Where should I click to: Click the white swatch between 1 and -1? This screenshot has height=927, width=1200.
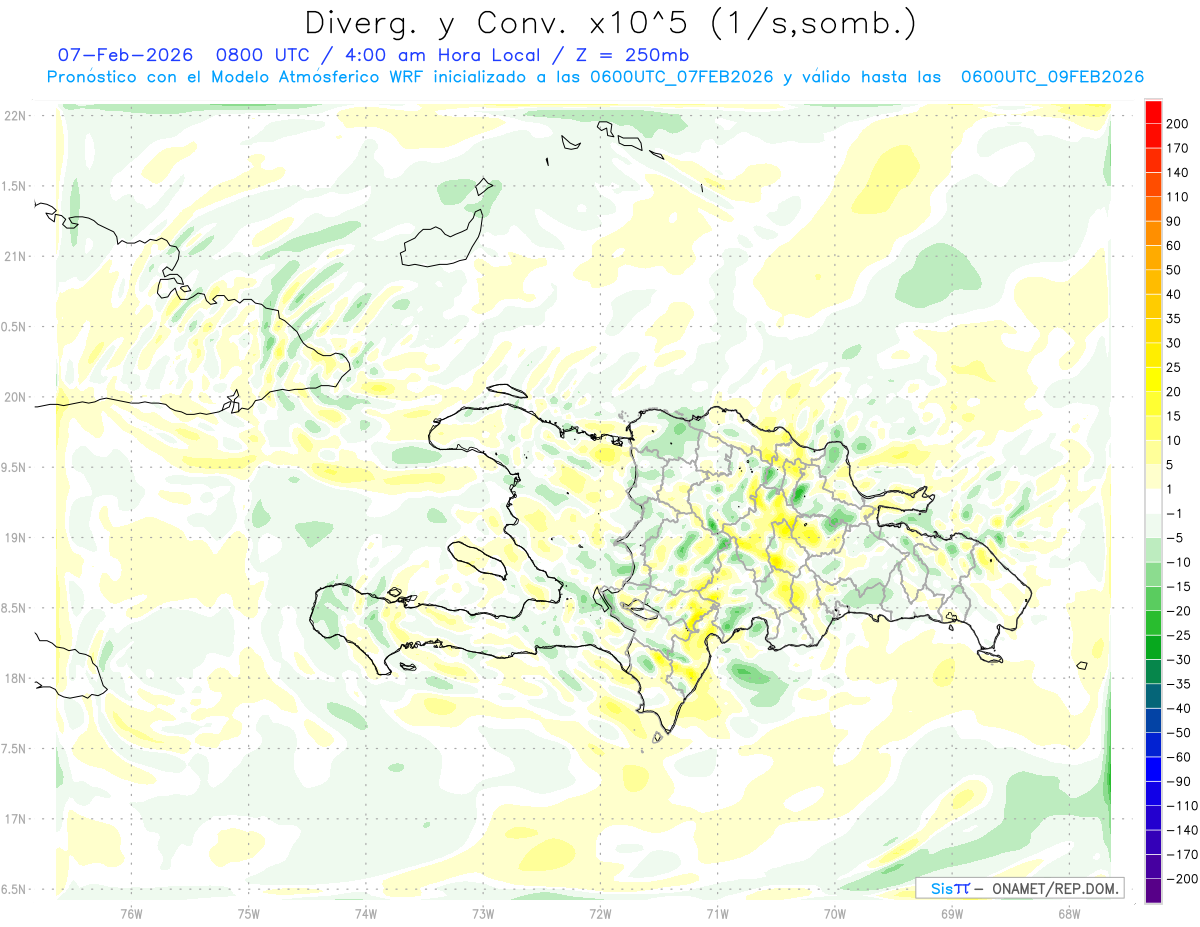point(1153,501)
